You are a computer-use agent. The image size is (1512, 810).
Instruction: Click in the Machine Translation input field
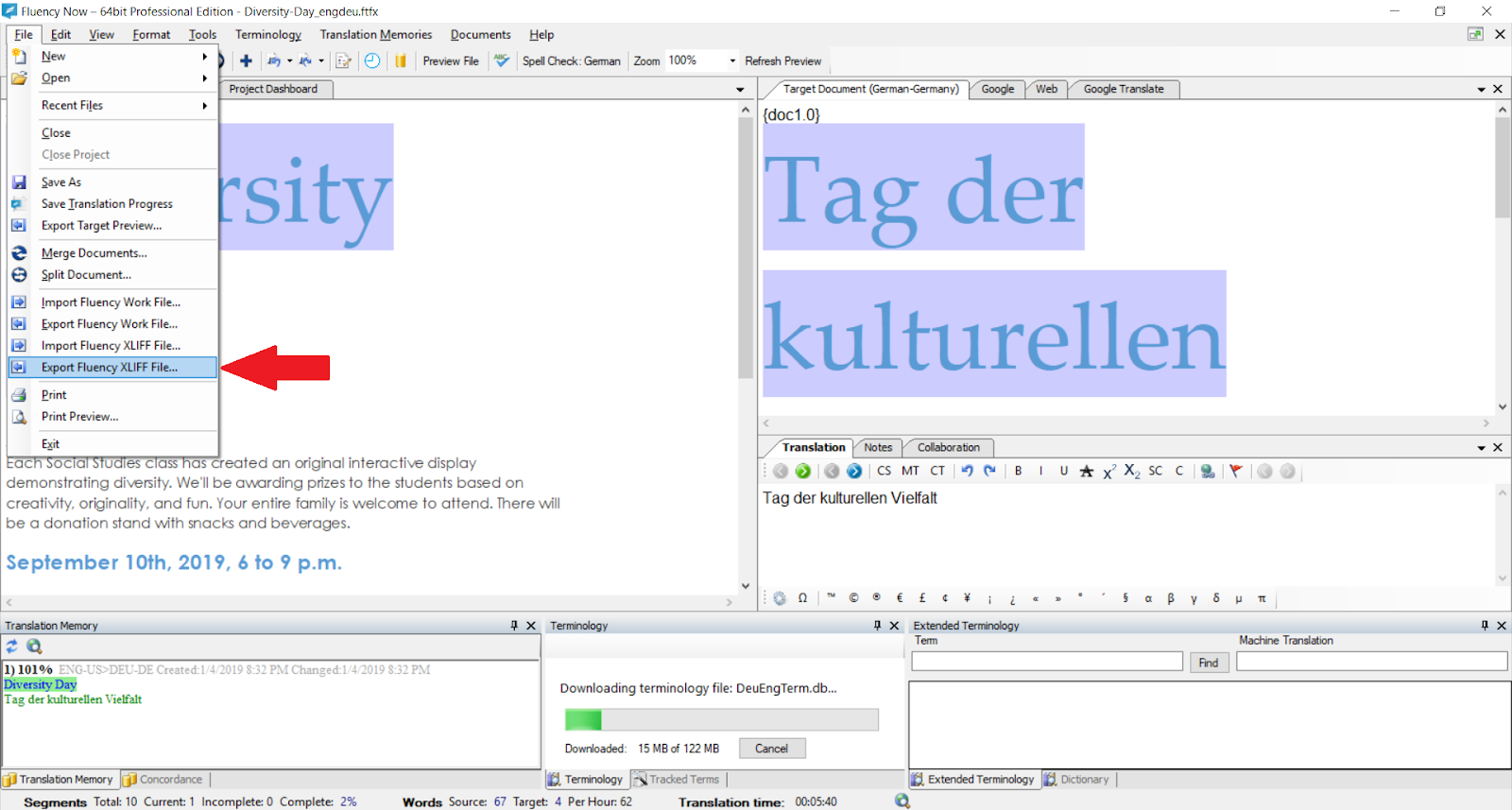1372,662
